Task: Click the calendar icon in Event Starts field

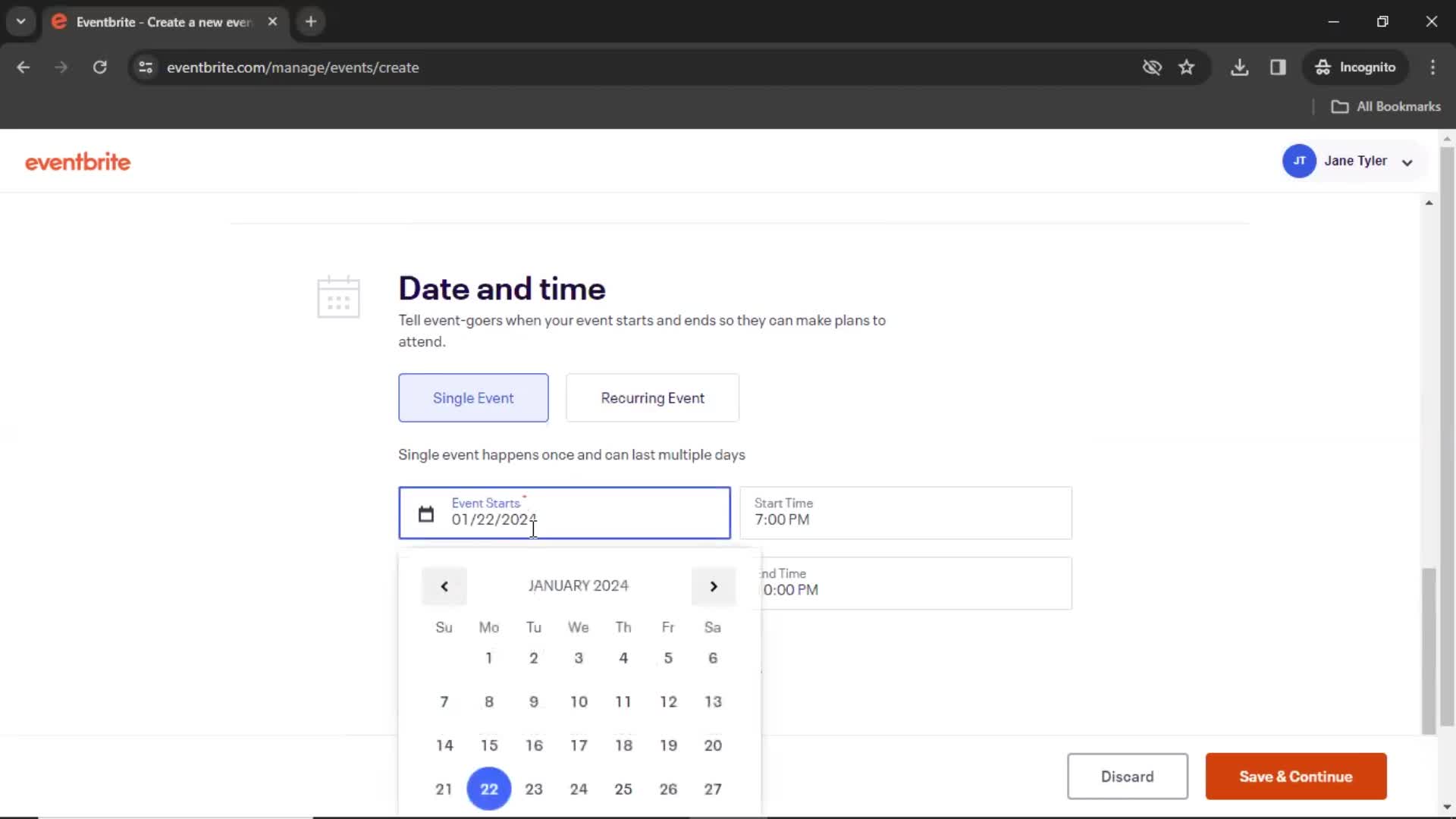Action: pyautogui.click(x=425, y=513)
